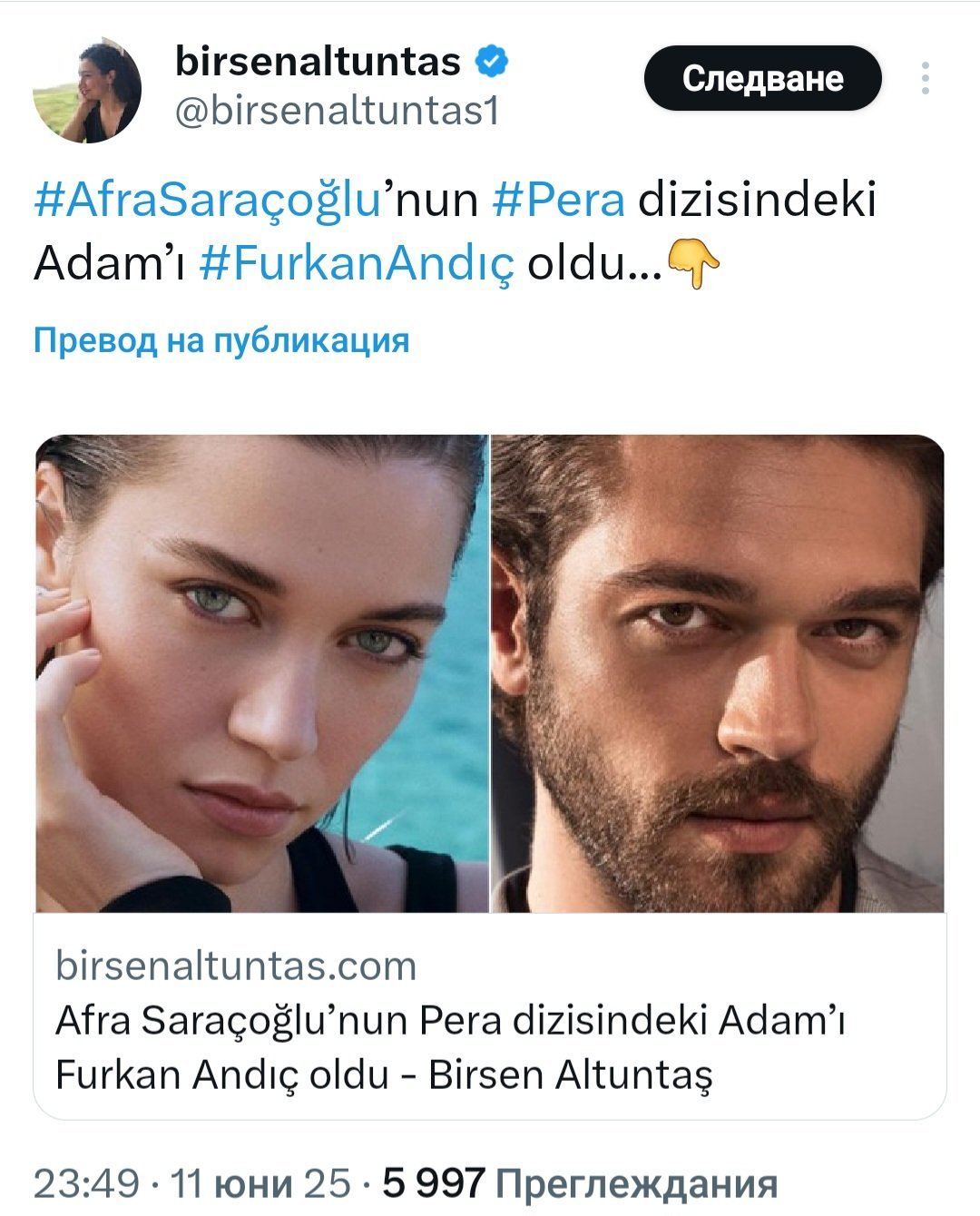Screen dimensions: 980x1216
Task: Open the article title about Pera dizisi
Action: [x=451, y=1047]
